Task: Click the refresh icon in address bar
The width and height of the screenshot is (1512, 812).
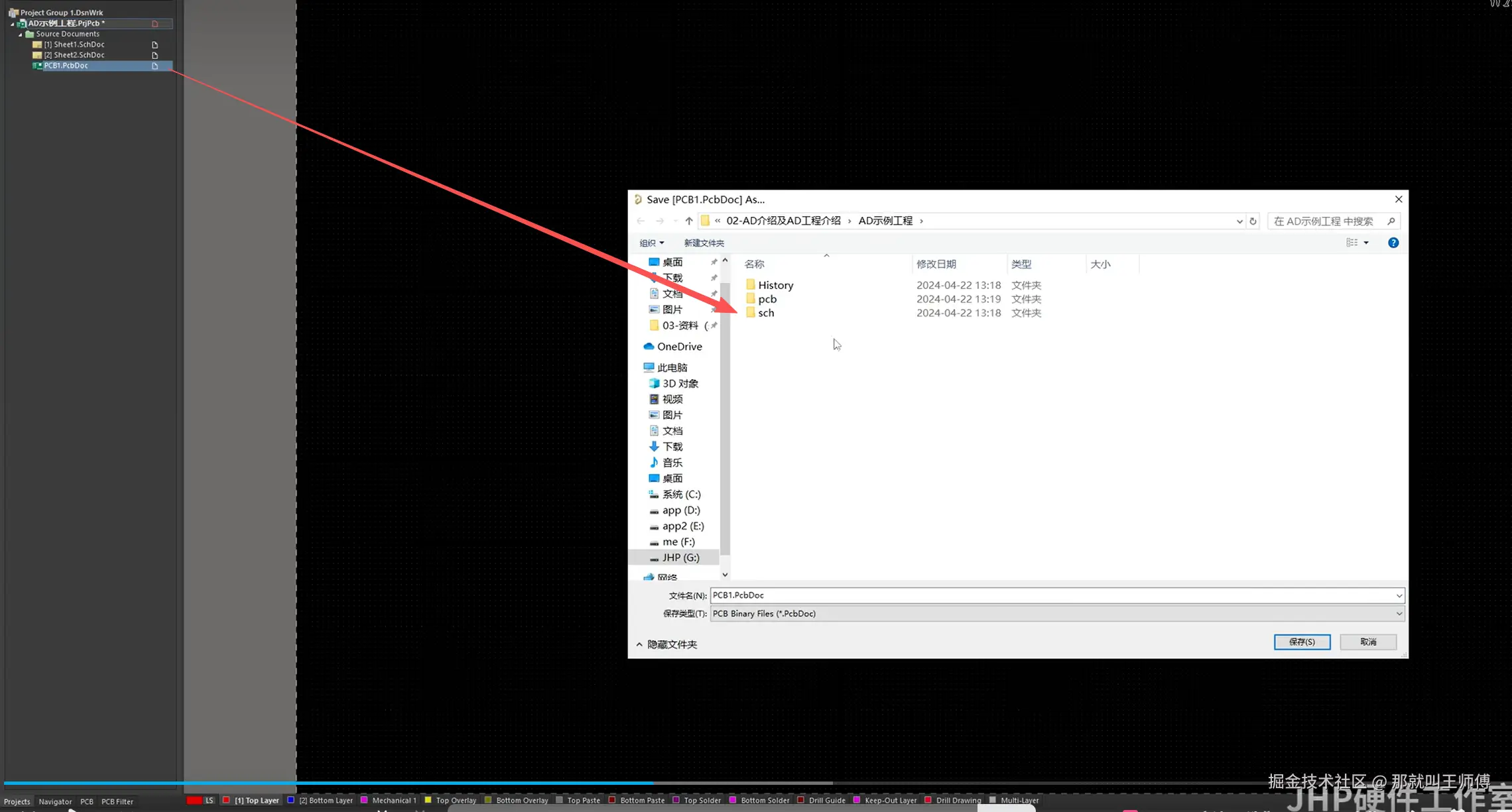Action: point(1253,221)
